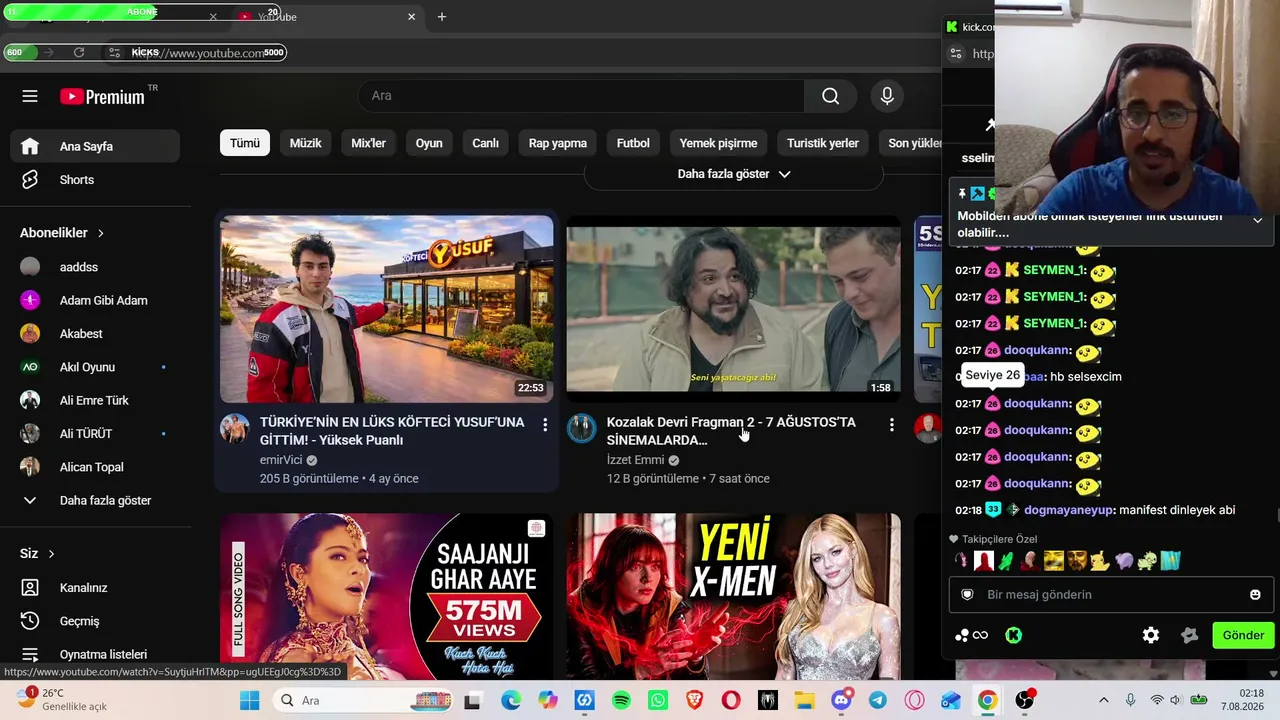Viewport: 1280px width, 720px height.
Task: Send the Kick chat message with Gönder
Action: point(1243,635)
